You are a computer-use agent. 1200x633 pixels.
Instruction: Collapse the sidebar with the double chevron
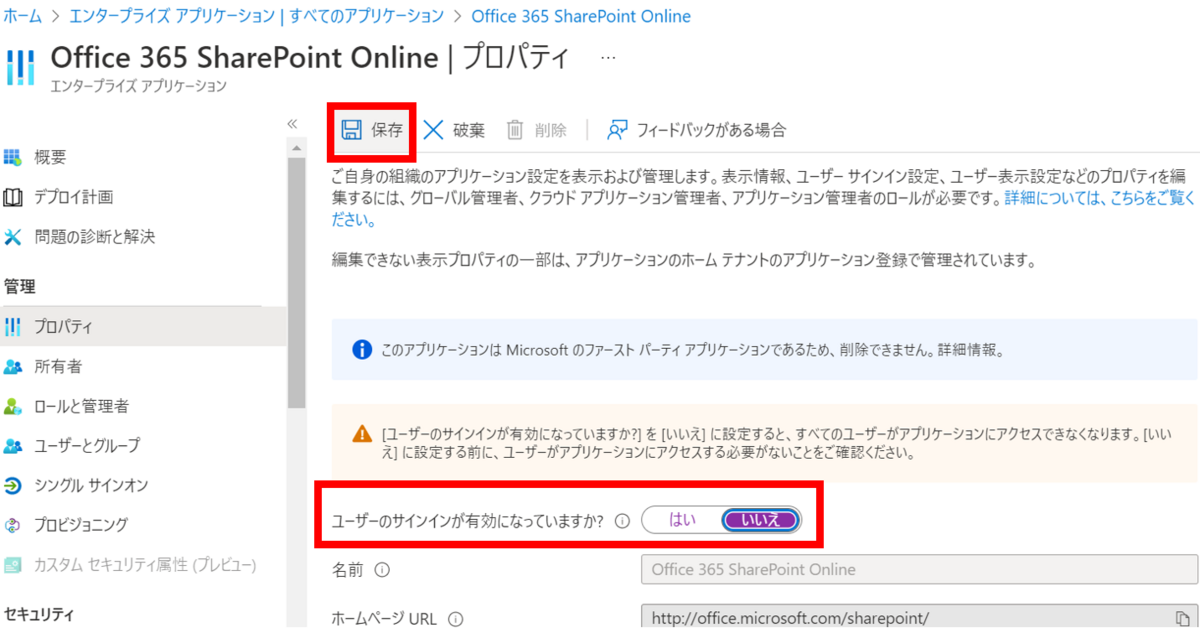(x=293, y=124)
